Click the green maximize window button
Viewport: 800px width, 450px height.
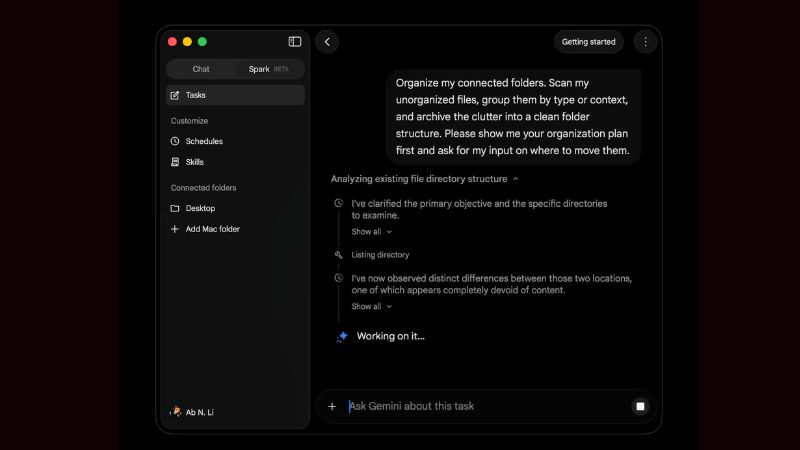coord(203,42)
